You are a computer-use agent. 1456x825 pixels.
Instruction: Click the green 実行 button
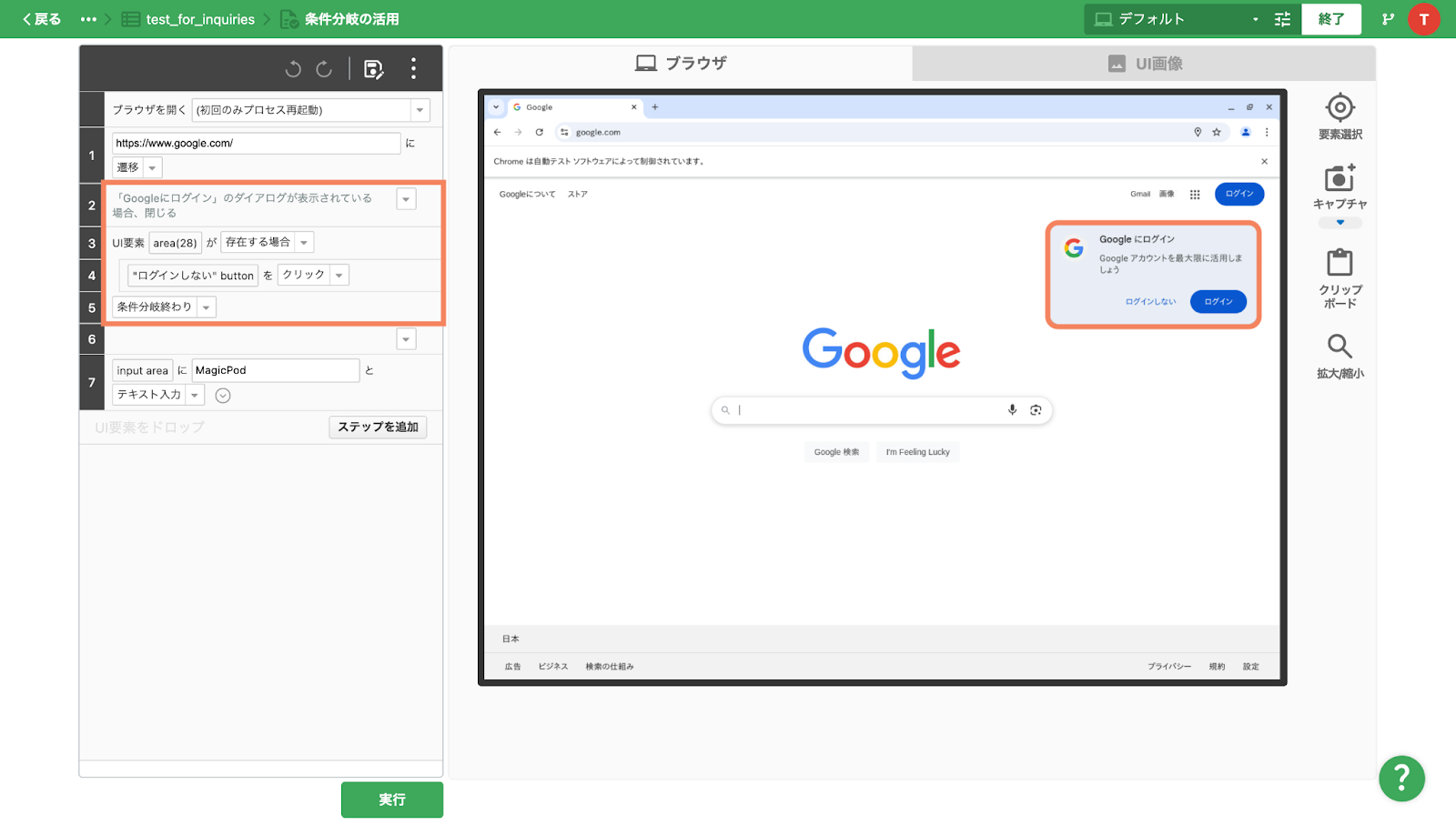pos(392,800)
